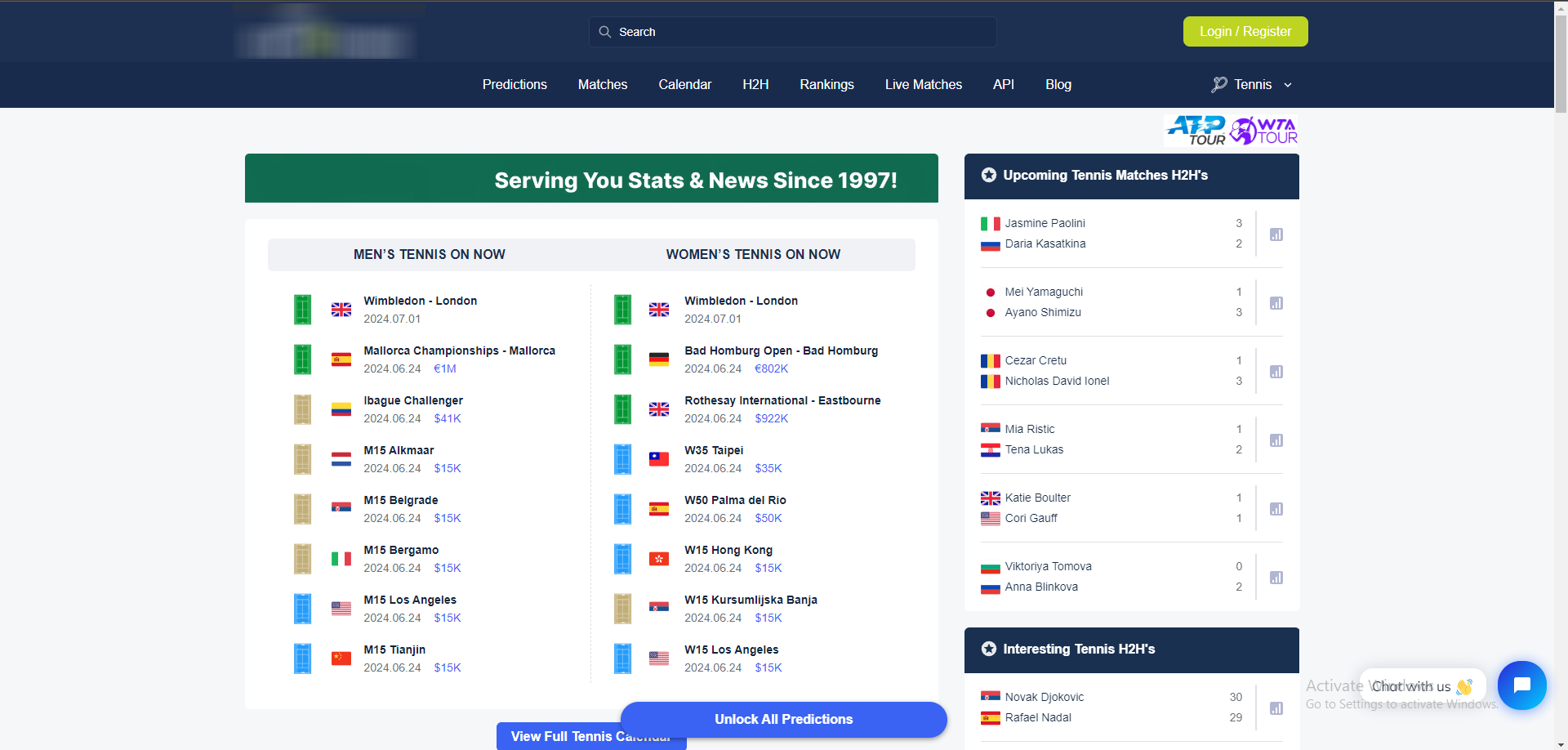Open the W15 Hong Kong tournament
Viewport: 1568px width, 750px height.
click(728, 550)
